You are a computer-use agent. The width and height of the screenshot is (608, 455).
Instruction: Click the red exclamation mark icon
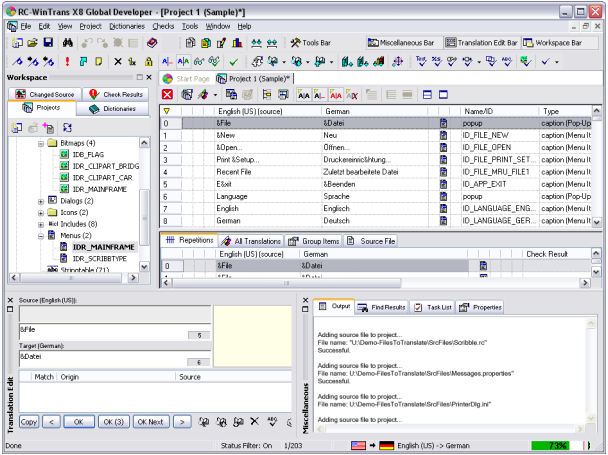tap(67, 61)
